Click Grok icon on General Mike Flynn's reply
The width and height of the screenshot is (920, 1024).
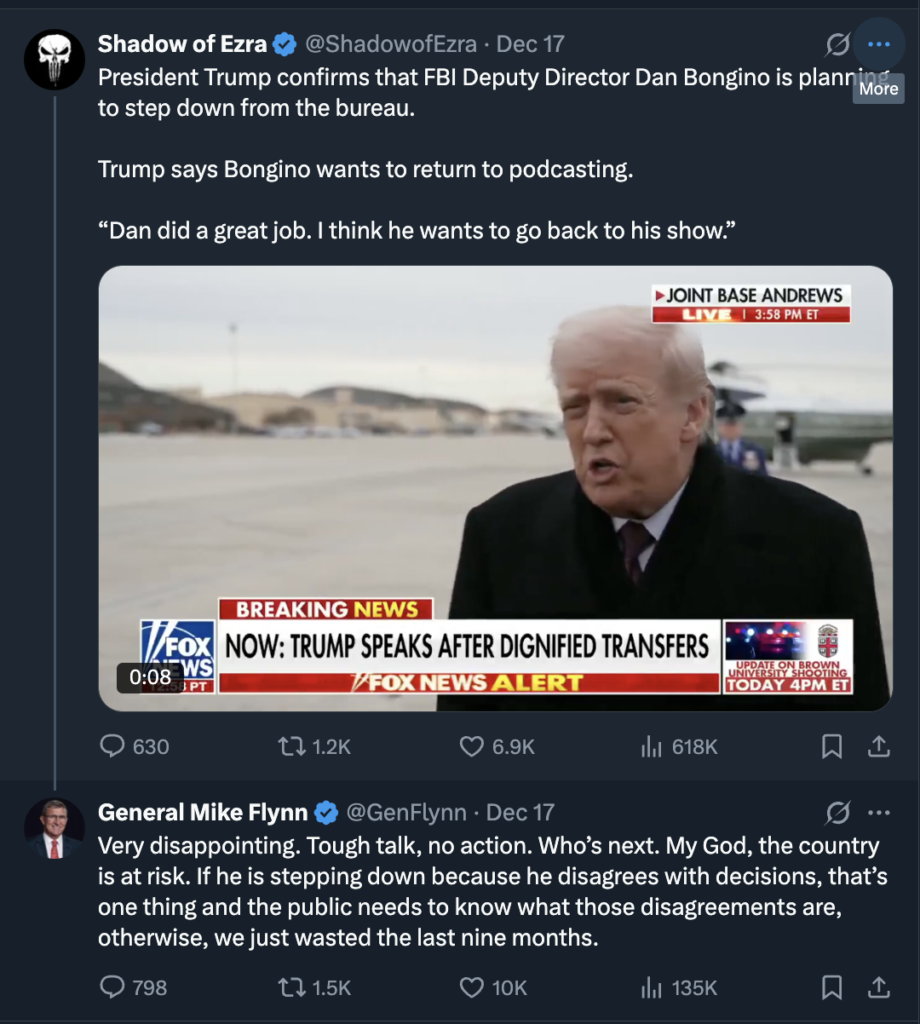coord(837,812)
